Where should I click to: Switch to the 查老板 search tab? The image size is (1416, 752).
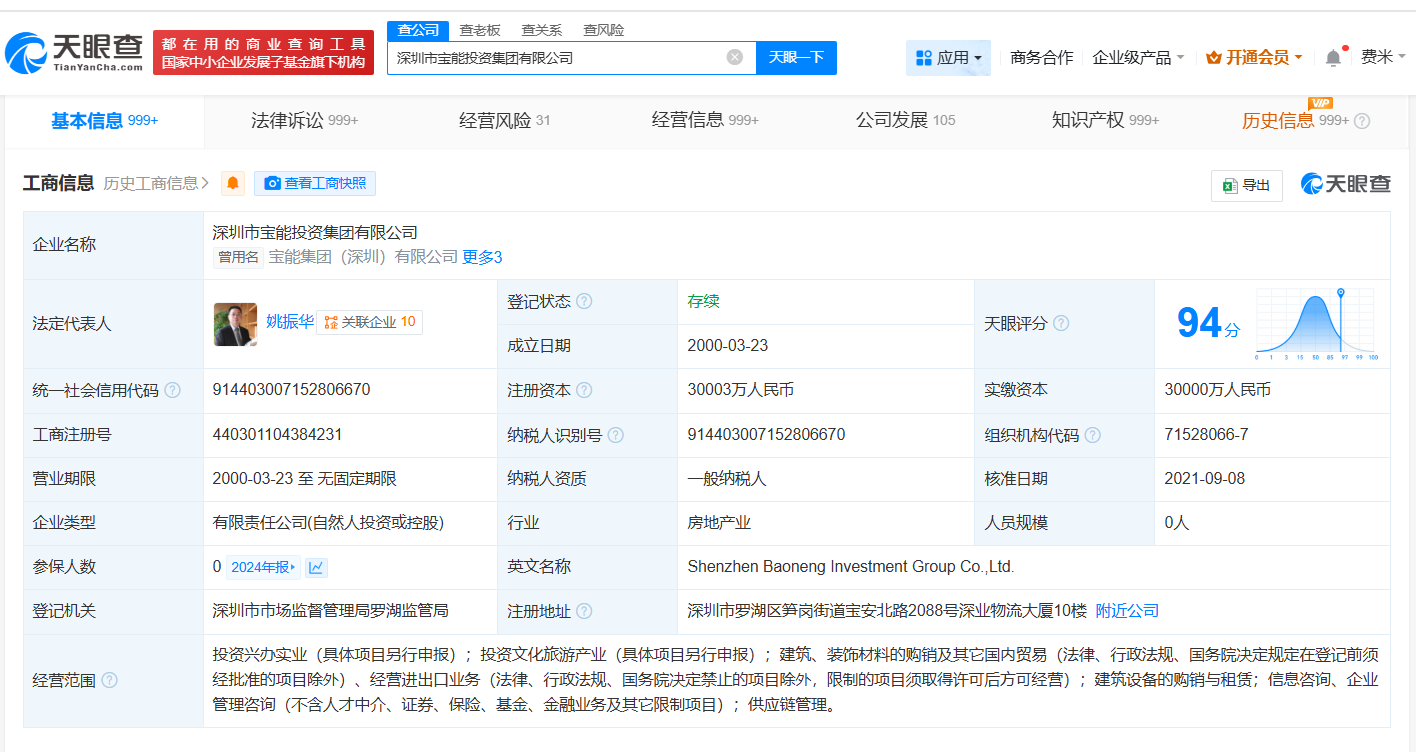tap(479, 30)
